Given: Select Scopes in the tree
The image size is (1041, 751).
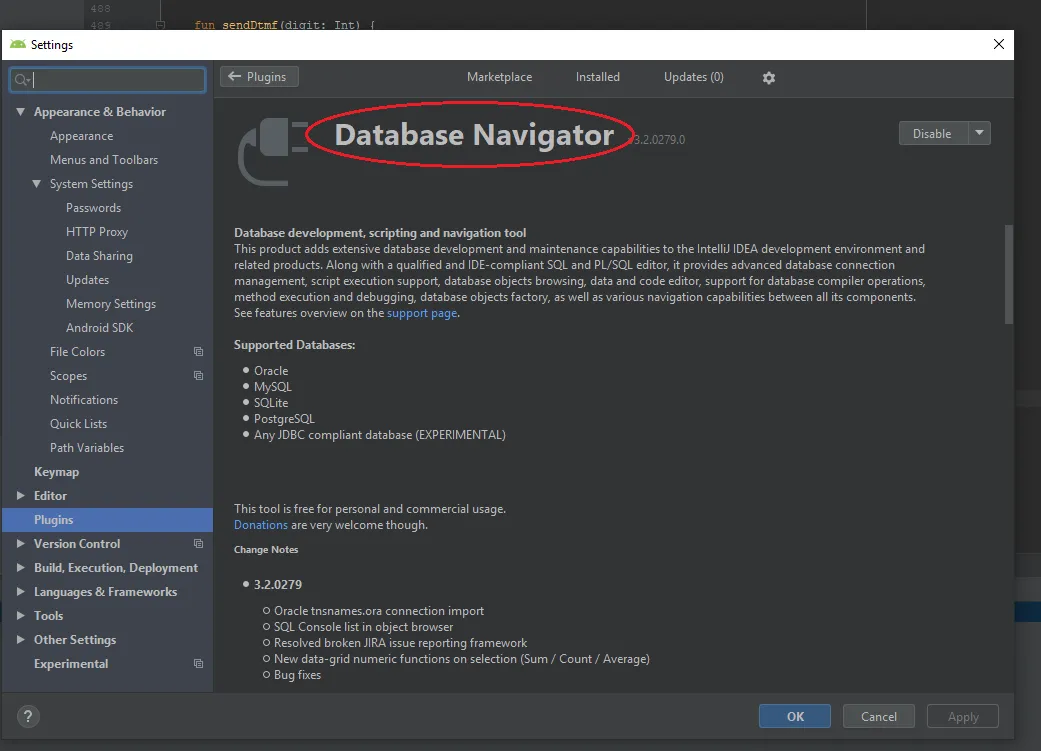Looking at the screenshot, I should (x=68, y=375).
